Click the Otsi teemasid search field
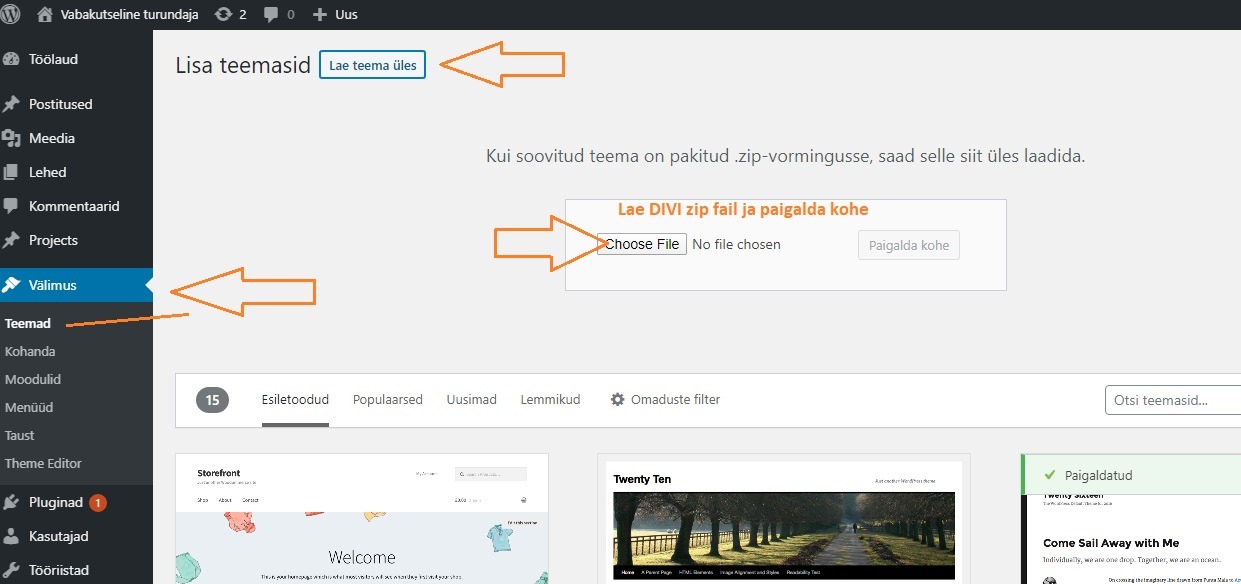1241x584 pixels. pos(1173,401)
